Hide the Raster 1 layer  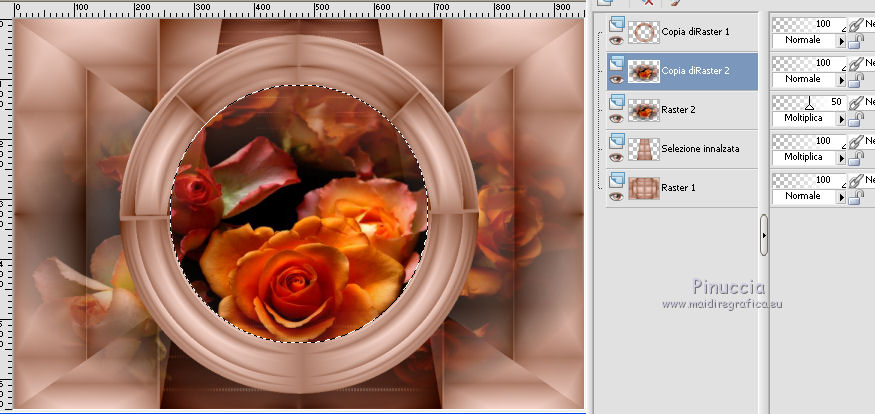pos(616,195)
